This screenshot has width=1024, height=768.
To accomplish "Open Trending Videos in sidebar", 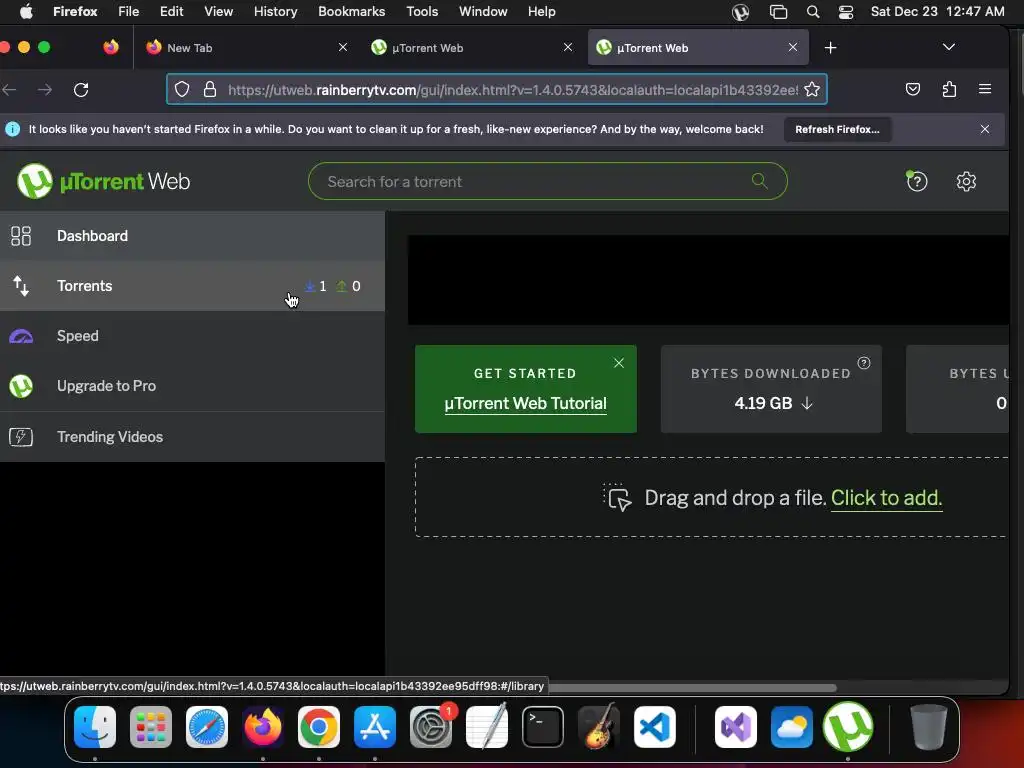I will [x=192, y=437].
